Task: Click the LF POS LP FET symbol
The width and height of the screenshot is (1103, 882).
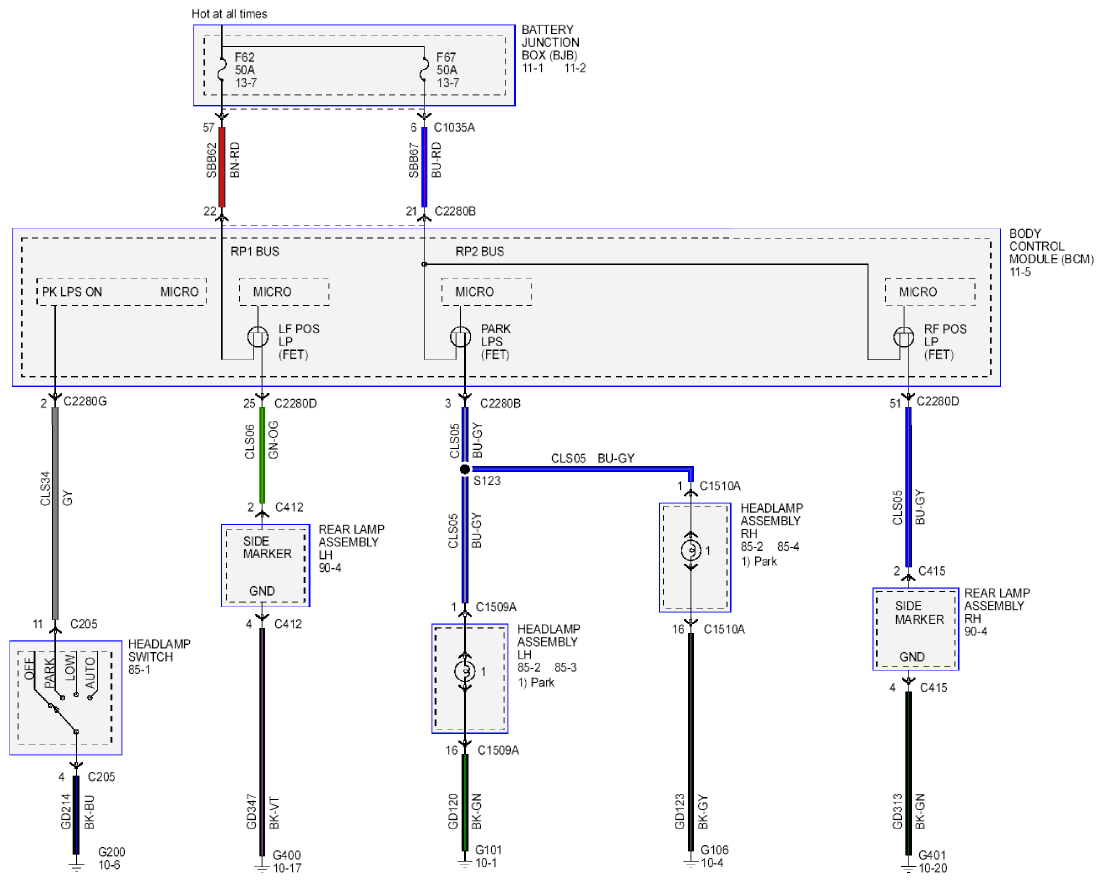Action: click(258, 338)
